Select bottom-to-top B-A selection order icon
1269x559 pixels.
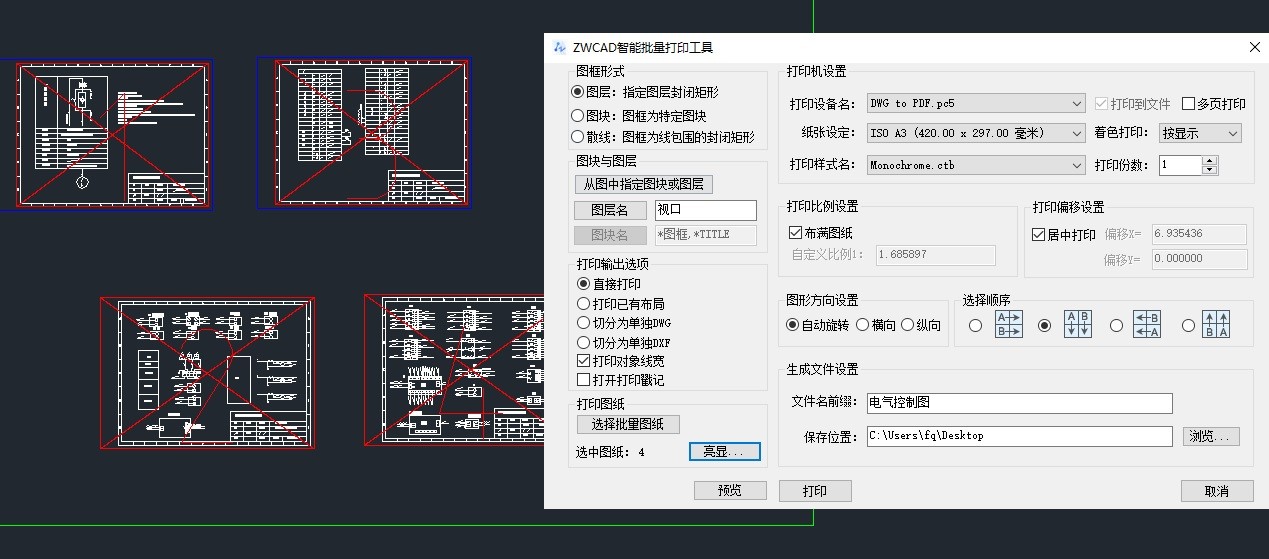point(1216,325)
